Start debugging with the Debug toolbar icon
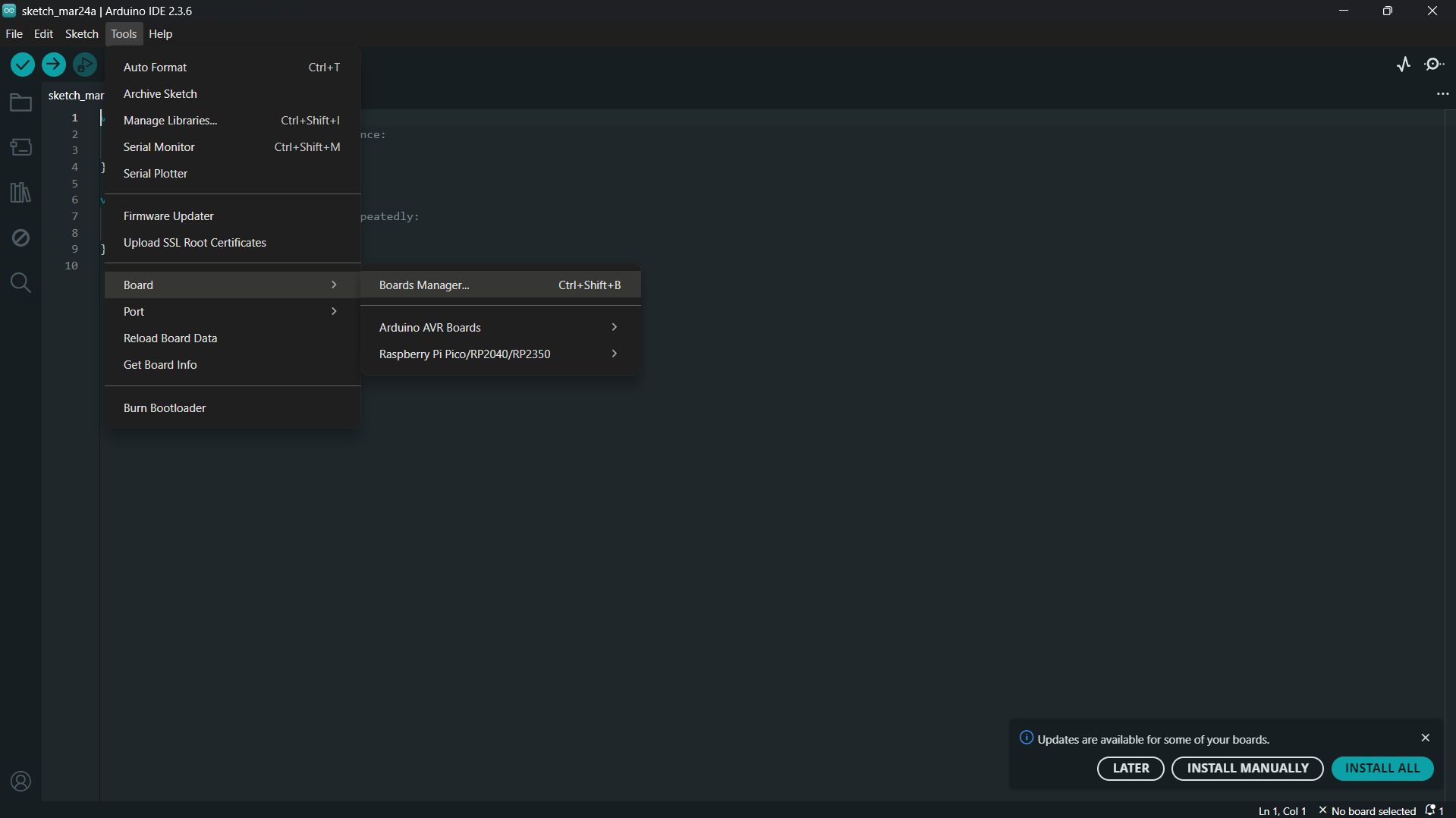This screenshot has height=818, width=1456. (x=85, y=64)
